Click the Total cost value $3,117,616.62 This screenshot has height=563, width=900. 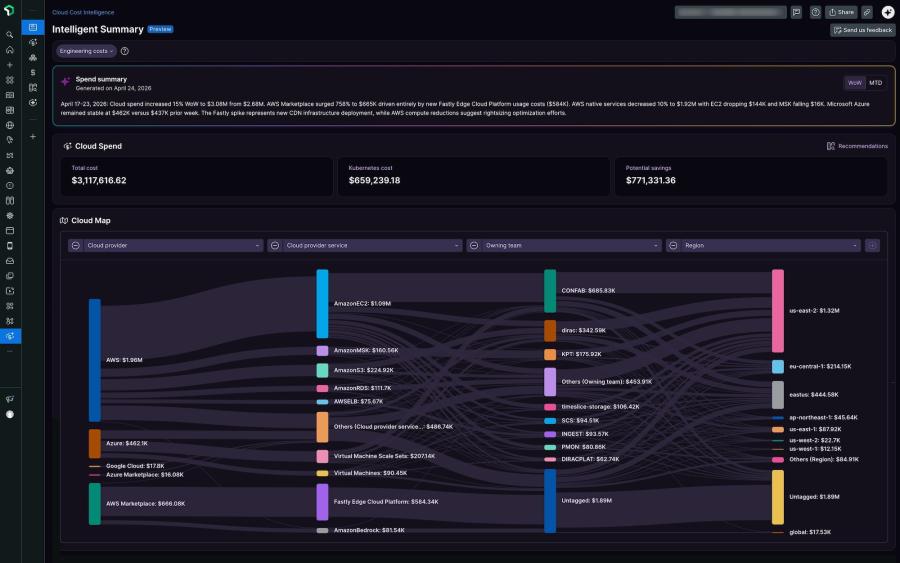99,180
